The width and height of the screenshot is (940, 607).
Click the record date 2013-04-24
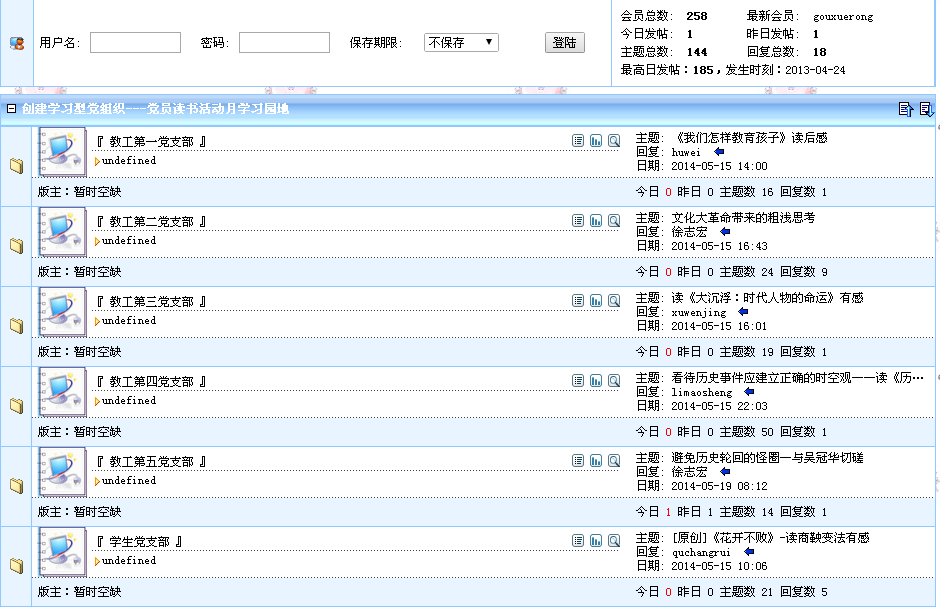click(815, 70)
